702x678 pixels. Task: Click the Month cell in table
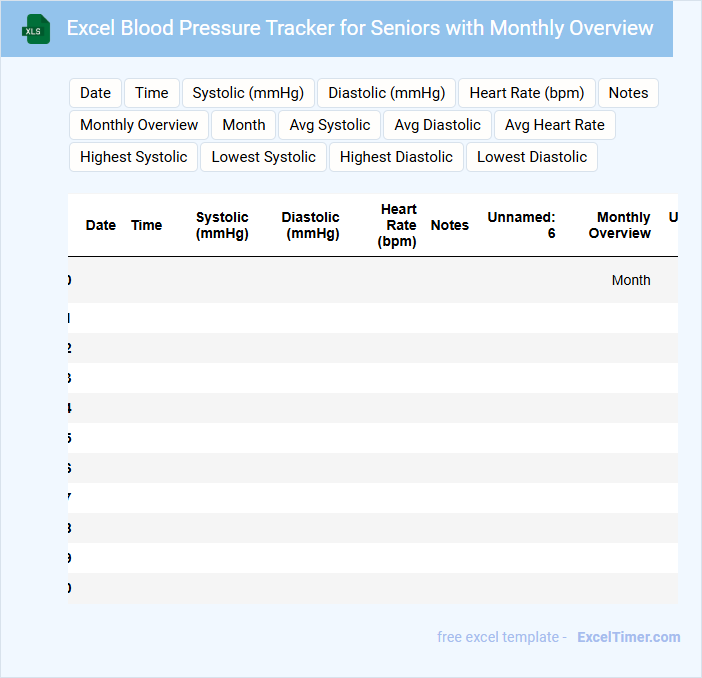(631, 281)
